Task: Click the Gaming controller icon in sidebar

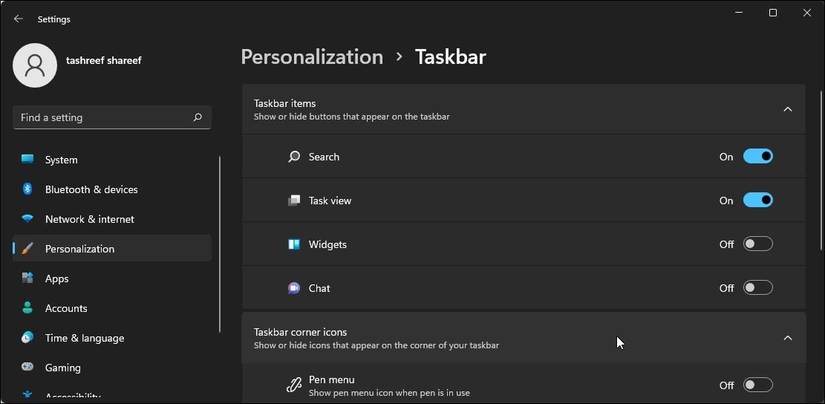Action: [27, 367]
